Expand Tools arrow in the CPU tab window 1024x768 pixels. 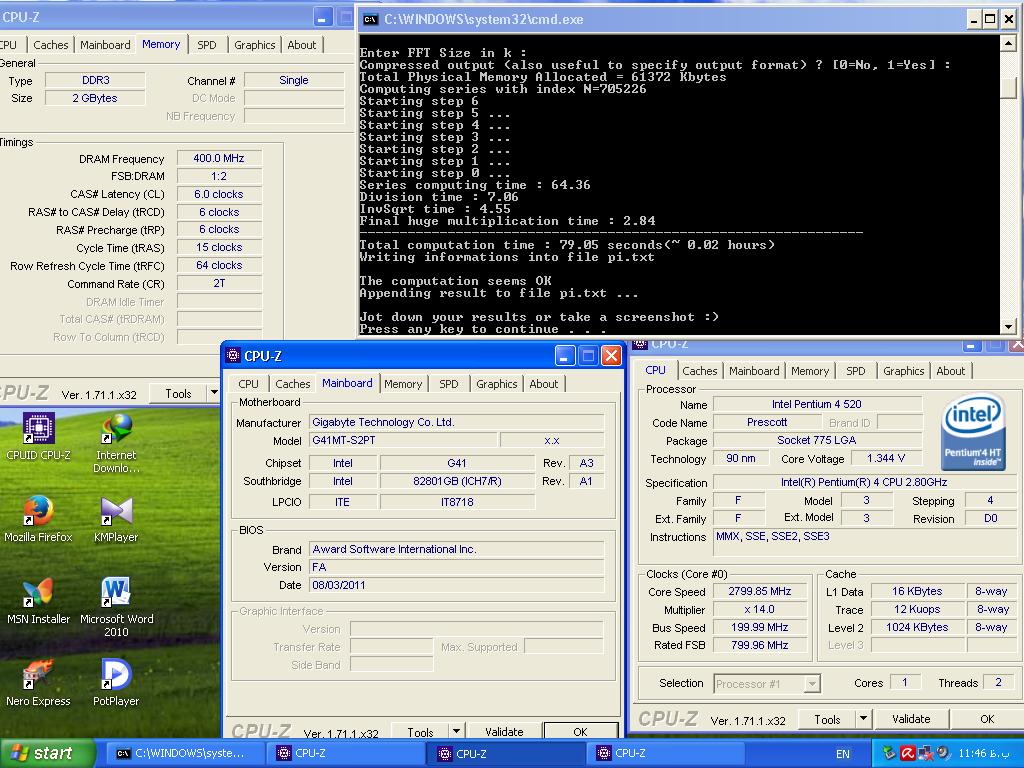tap(863, 718)
